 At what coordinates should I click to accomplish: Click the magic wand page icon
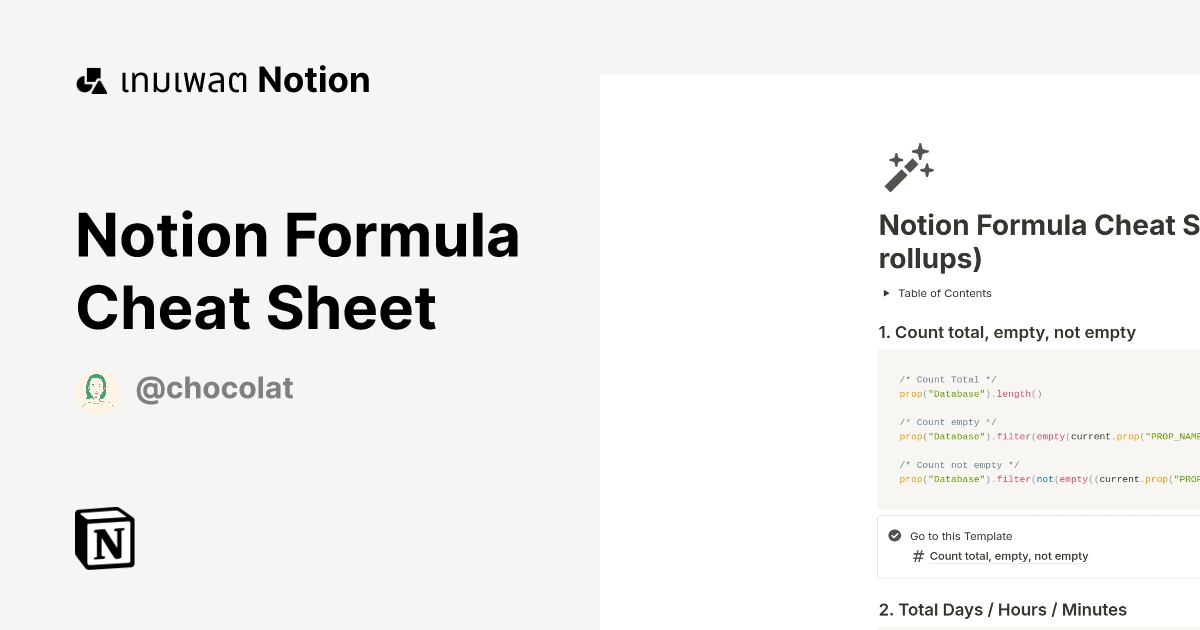pyautogui.click(x=908, y=166)
